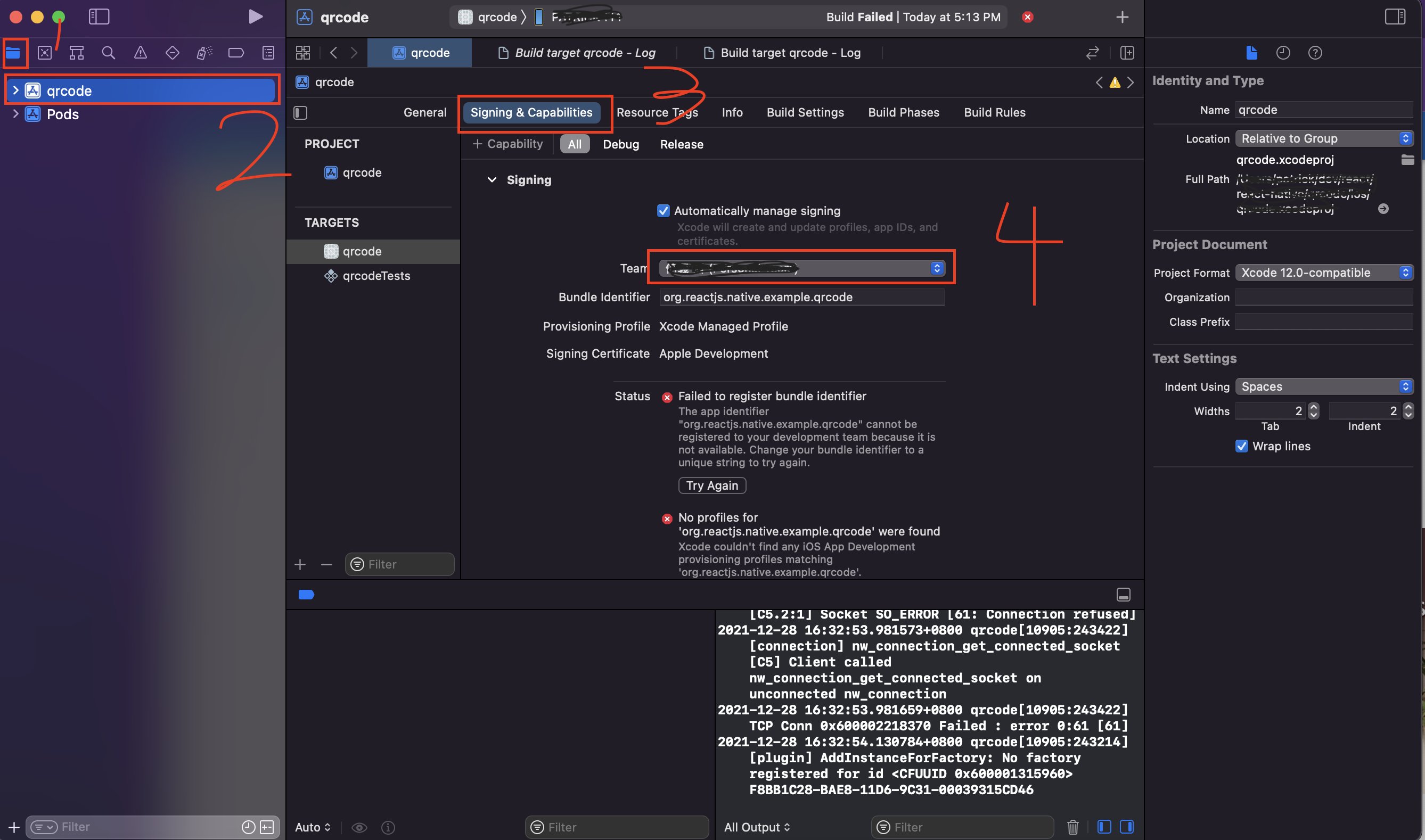Open the Breakpoint navigator icon
This screenshot has height=840, width=1425.
point(236,53)
